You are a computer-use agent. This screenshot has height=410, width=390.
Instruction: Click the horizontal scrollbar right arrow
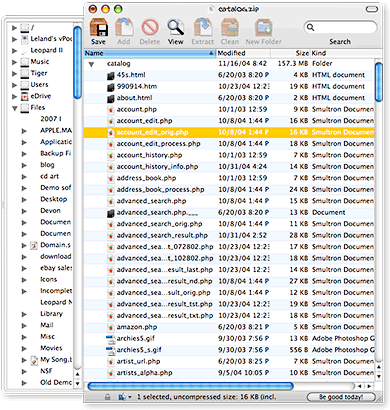369,386
